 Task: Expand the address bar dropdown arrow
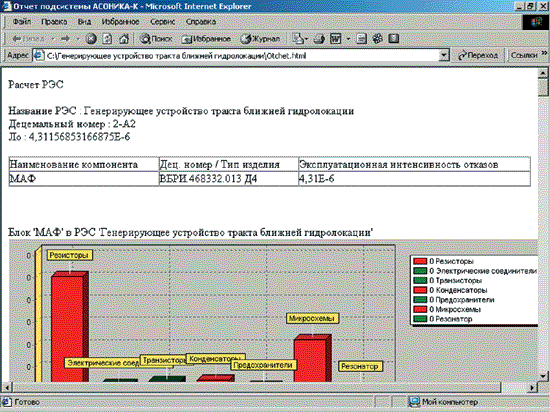pyautogui.click(x=444, y=55)
